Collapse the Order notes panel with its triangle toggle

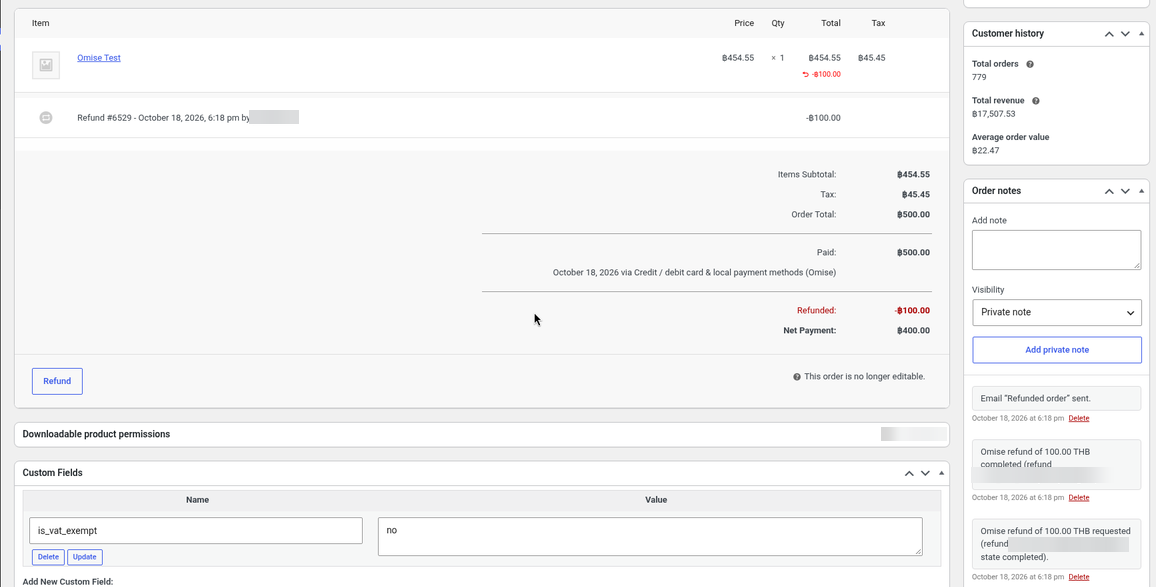click(1141, 191)
